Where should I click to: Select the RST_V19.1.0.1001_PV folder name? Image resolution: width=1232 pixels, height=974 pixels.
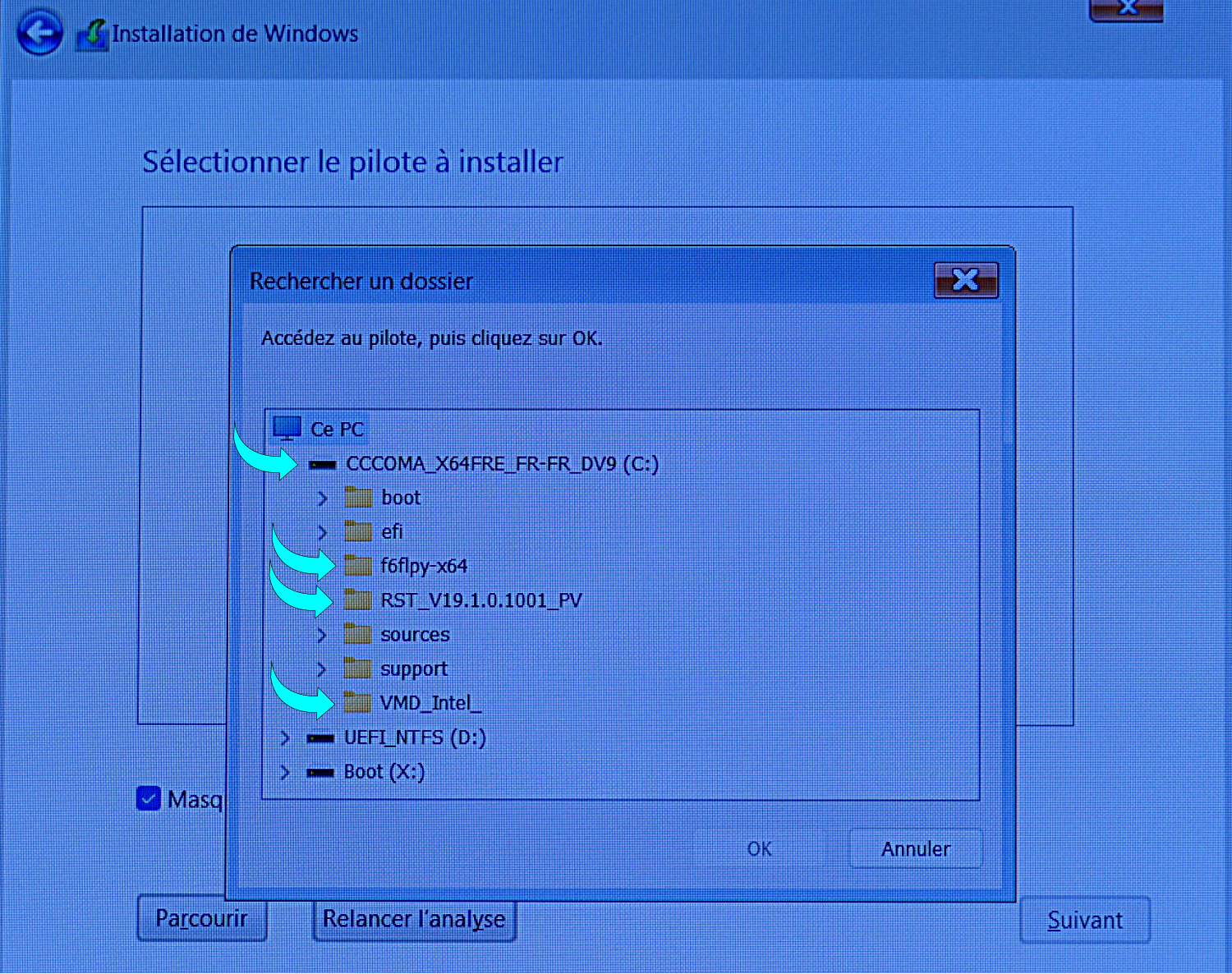pyautogui.click(x=481, y=600)
